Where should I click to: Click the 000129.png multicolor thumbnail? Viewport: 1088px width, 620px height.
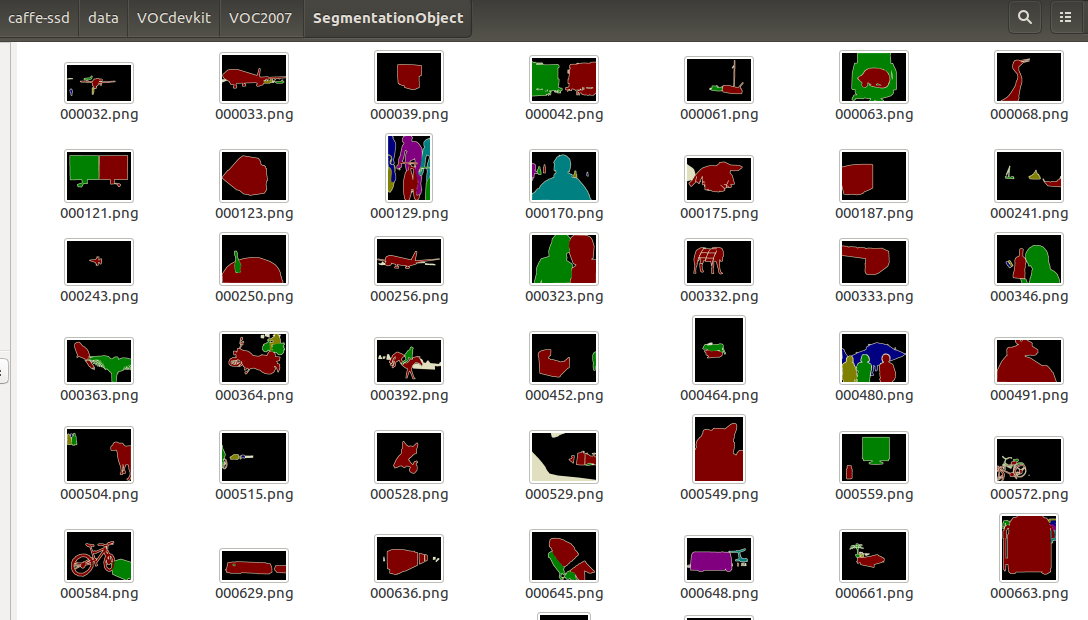(409, 168)
